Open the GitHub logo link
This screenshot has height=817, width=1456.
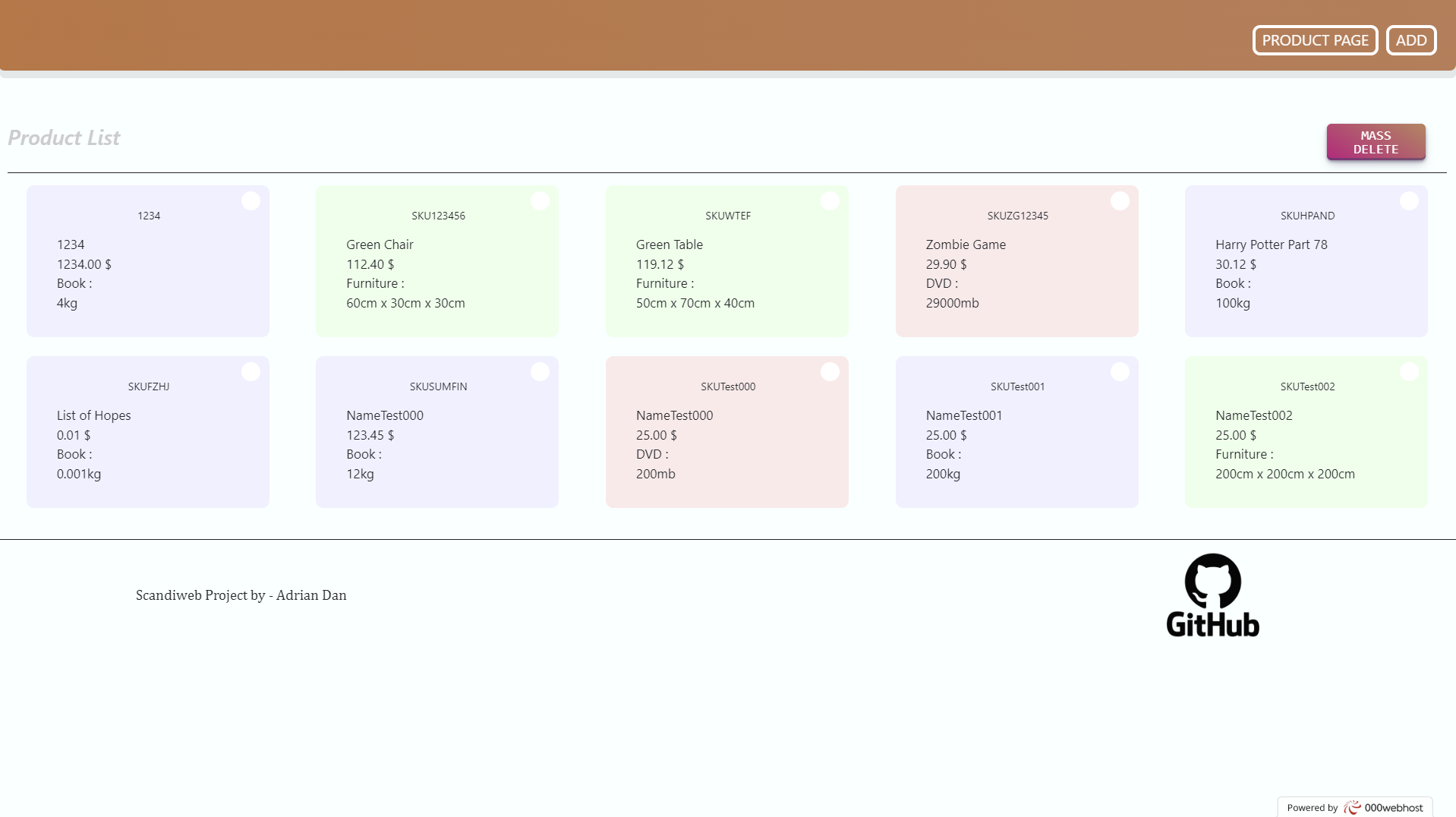pos(1212,595)
